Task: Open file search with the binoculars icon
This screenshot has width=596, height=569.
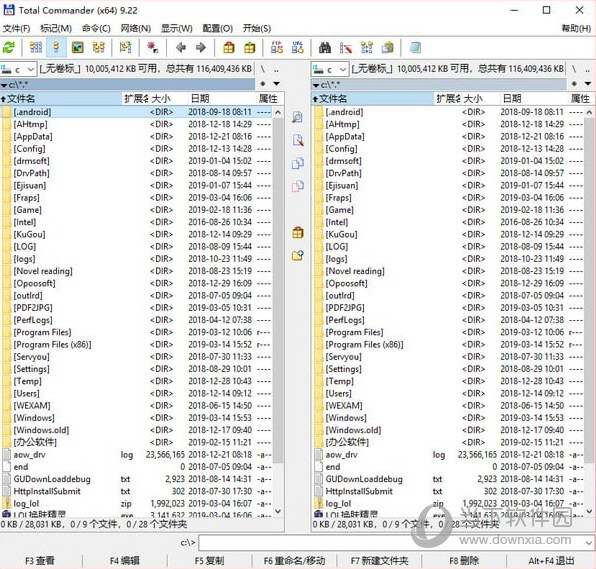Action: pyautogui.click(x=325, y=48)
